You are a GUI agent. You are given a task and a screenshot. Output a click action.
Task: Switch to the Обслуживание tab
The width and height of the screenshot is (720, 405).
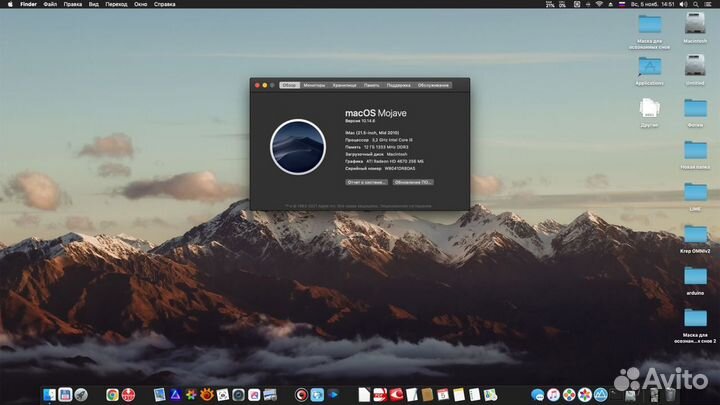pos(433,85)
